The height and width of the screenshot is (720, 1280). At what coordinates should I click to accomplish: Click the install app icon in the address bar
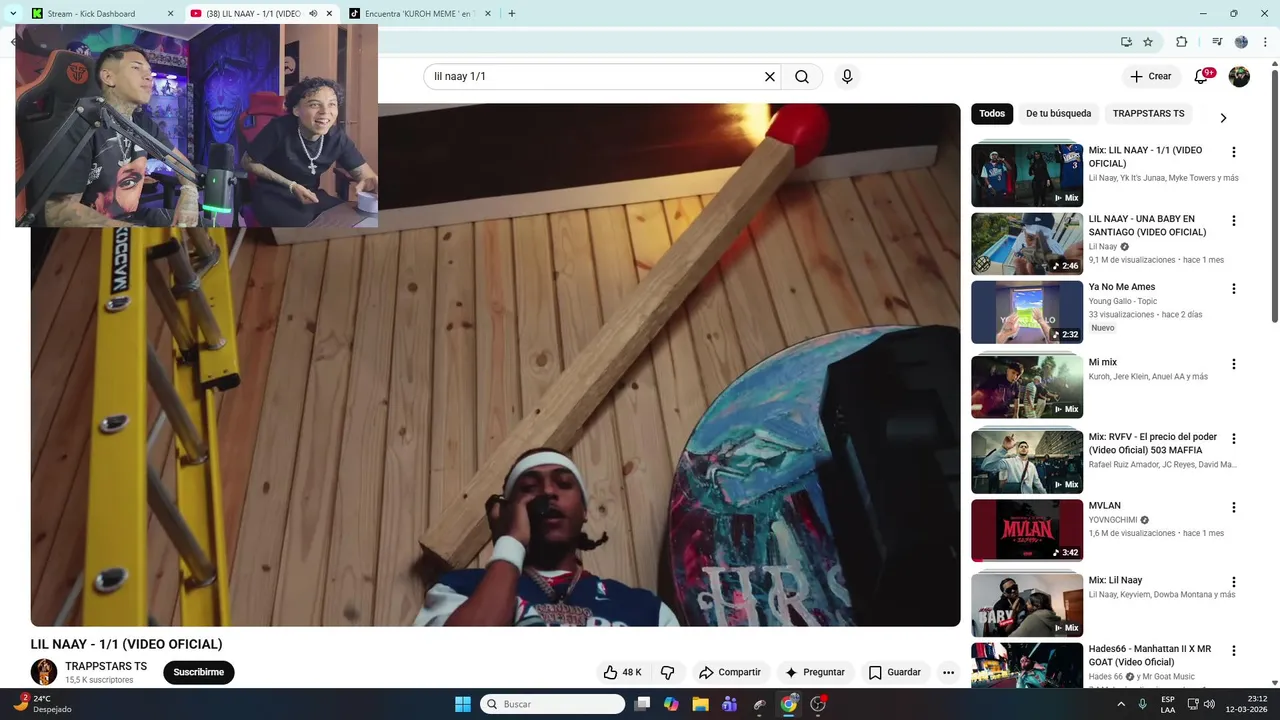[1126, 42]
